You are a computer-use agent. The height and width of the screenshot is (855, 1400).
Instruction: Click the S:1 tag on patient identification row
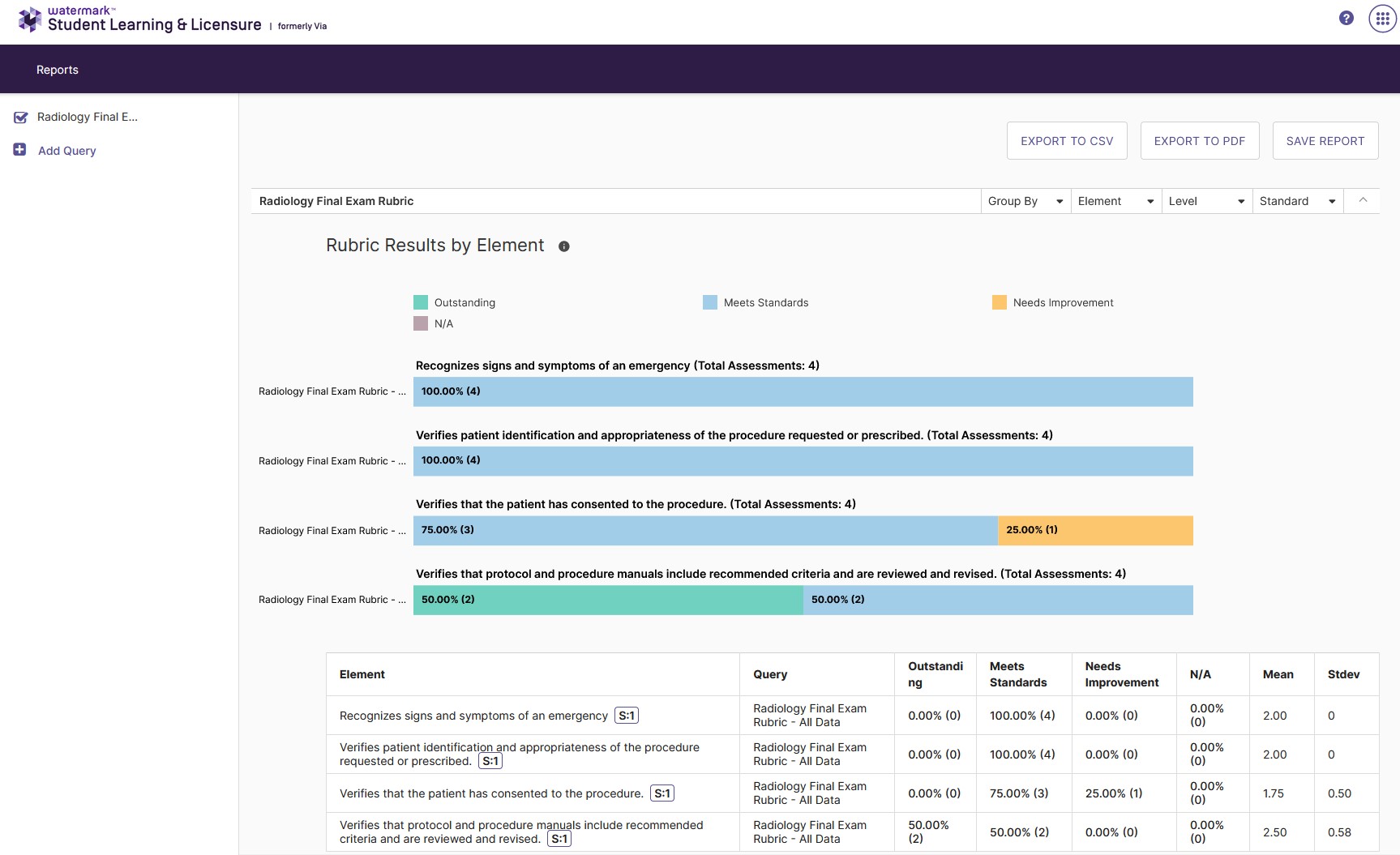coord(490,761)
